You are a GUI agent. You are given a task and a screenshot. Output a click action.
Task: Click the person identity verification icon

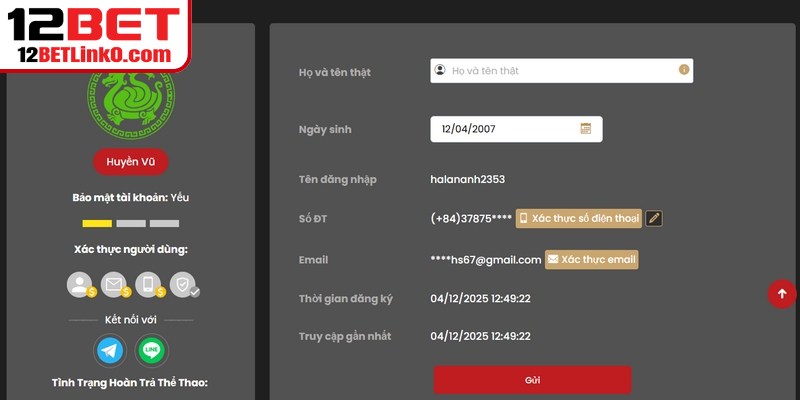[80, 285]
